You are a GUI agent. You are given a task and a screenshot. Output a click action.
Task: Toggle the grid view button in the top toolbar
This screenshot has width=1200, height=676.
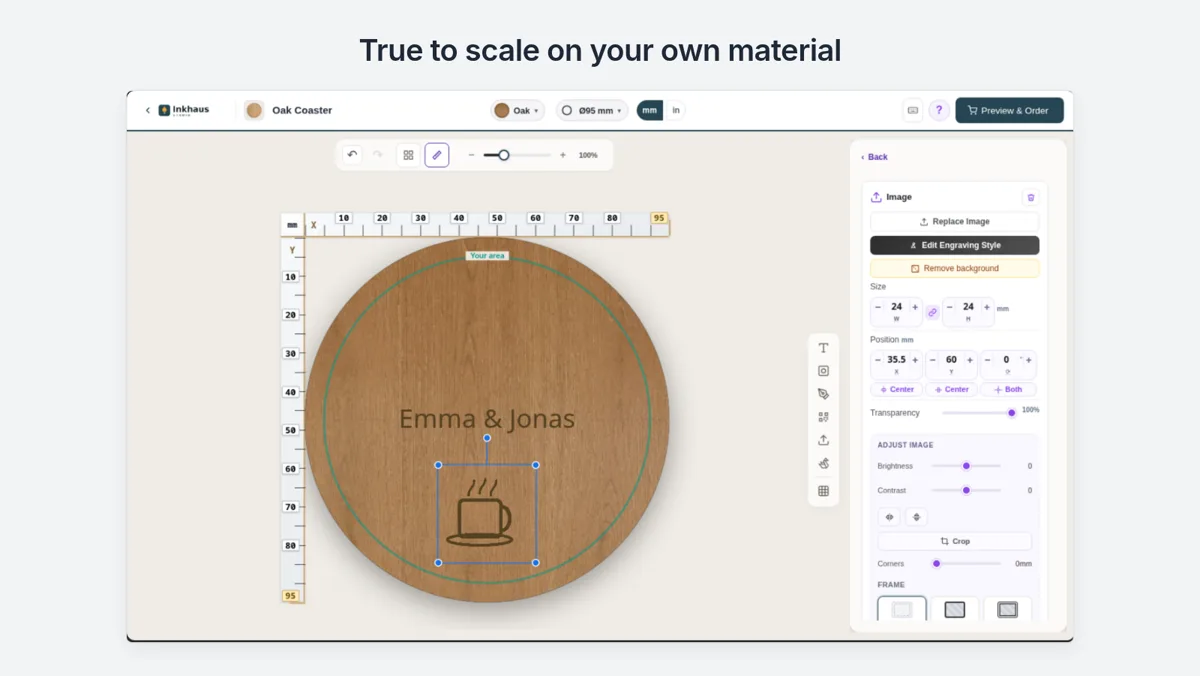click(x=408, y=155)
